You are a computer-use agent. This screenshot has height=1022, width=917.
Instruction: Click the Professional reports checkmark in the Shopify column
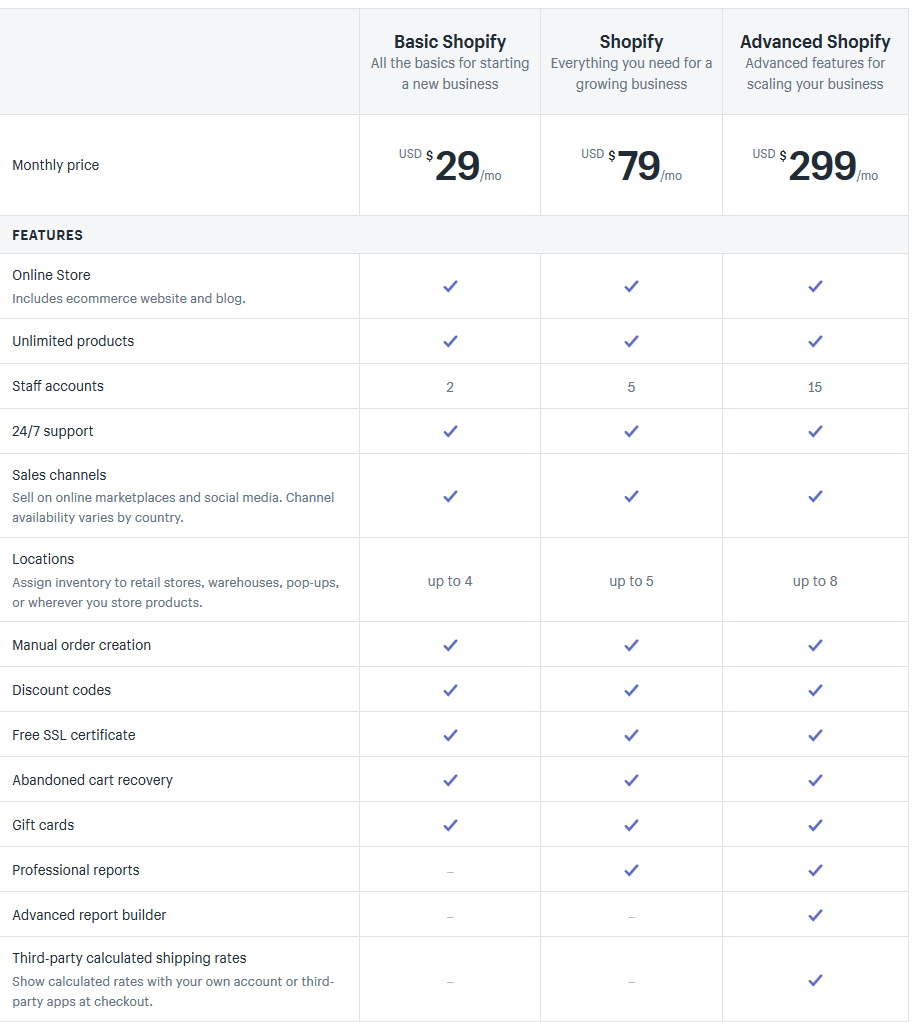pos(632,870)
